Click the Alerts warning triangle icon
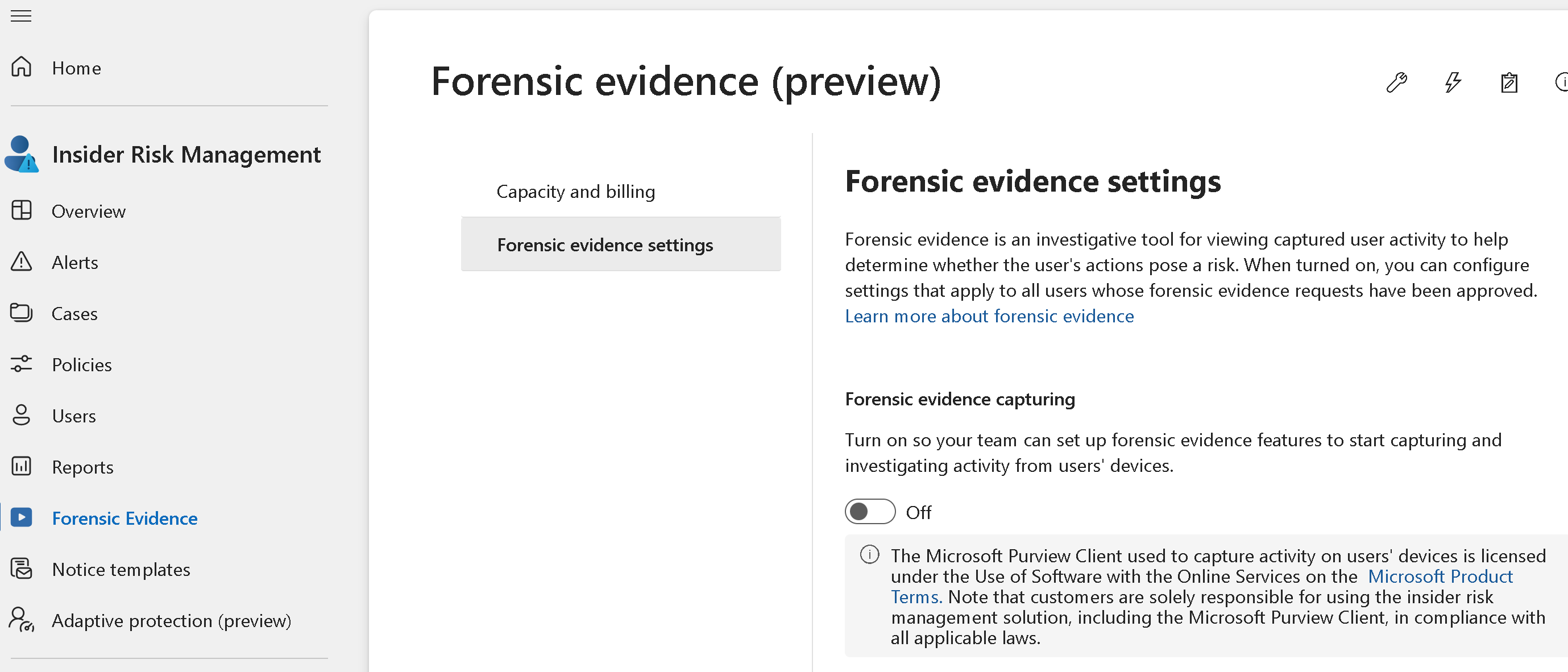The height and width of the screenshot is (672, 1568). (21, 261)
